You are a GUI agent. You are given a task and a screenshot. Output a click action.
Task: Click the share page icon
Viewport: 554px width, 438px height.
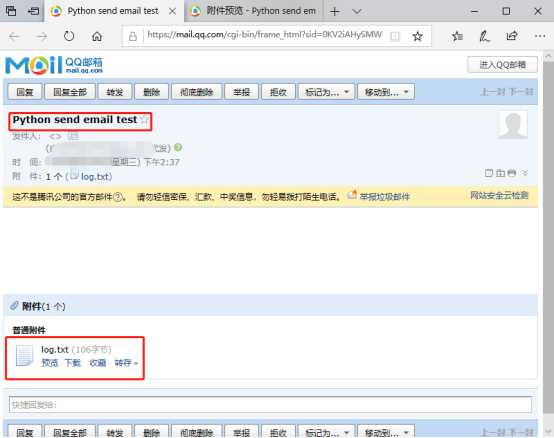[x=512, y=36]
